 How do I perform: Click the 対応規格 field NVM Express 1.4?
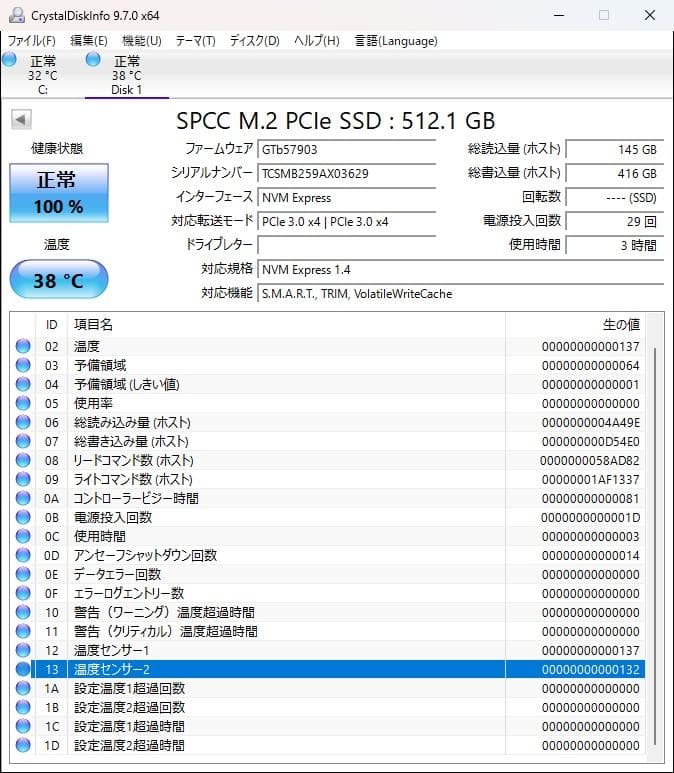461,270
